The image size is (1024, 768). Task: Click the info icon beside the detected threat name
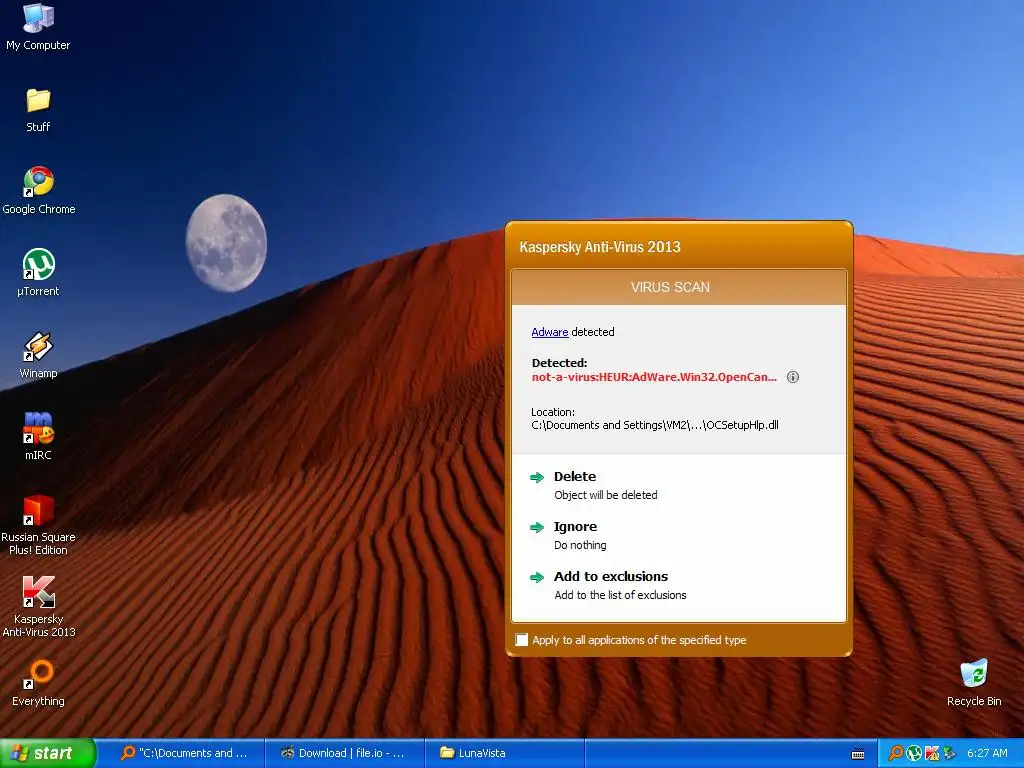(x=793, y=377)
